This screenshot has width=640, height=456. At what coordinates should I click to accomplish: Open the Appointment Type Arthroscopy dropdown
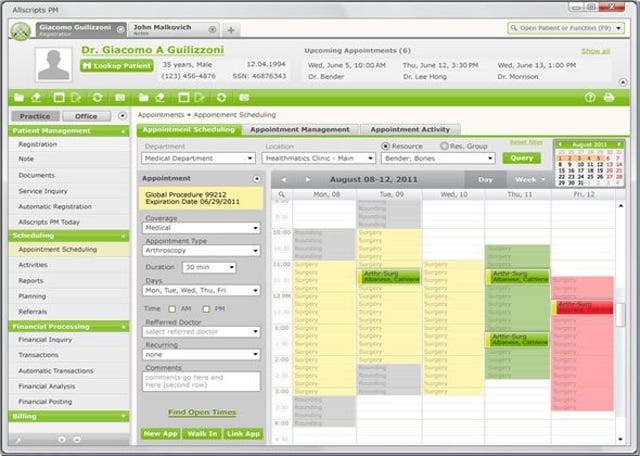coord(201,250)
